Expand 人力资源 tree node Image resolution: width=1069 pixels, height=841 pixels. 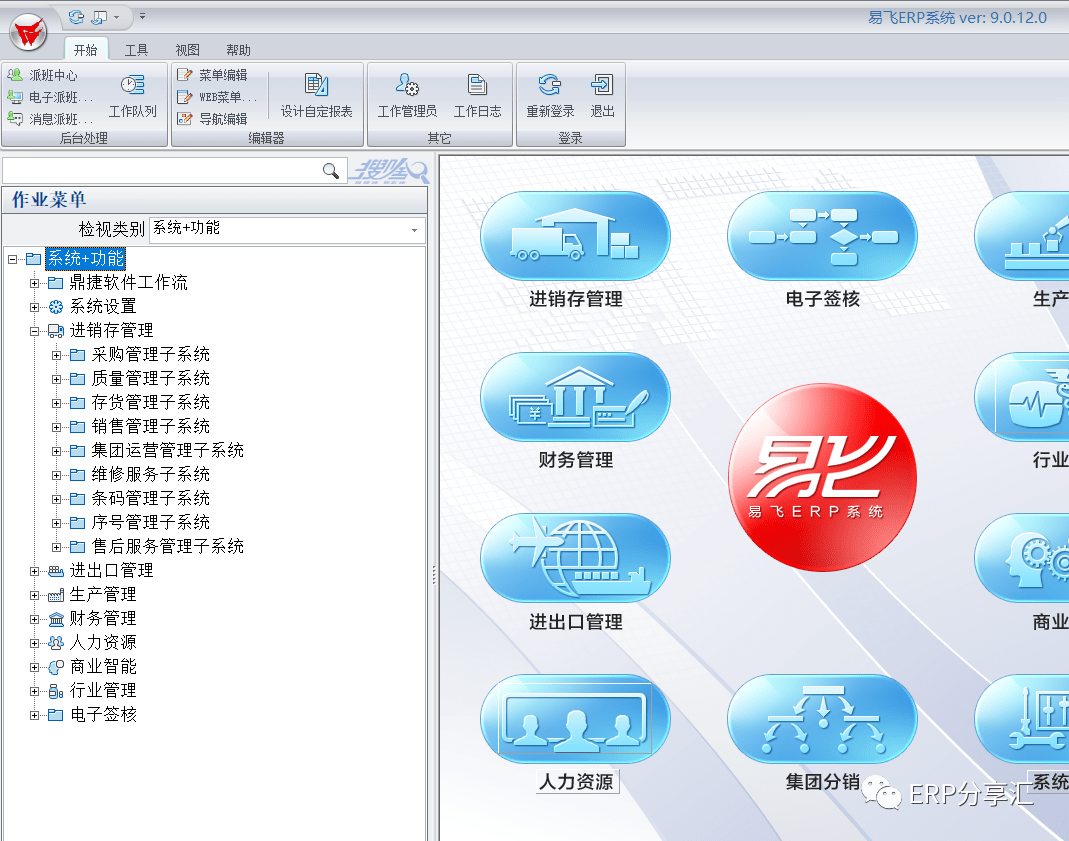coord(34,643)
